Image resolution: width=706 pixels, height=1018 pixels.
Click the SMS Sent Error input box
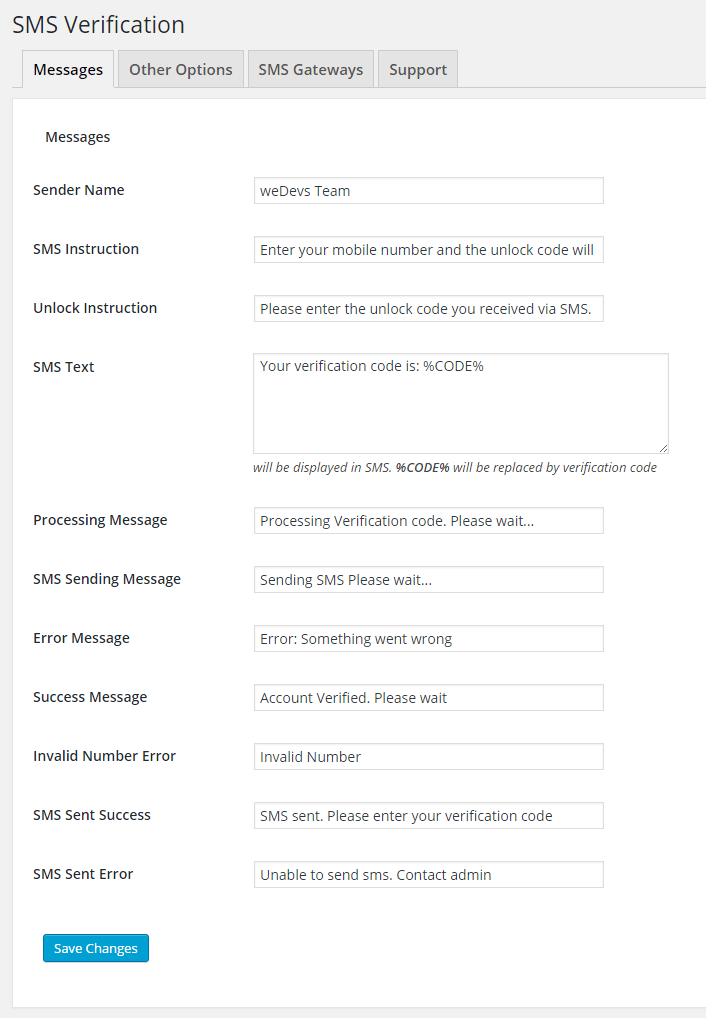(428, 874)
